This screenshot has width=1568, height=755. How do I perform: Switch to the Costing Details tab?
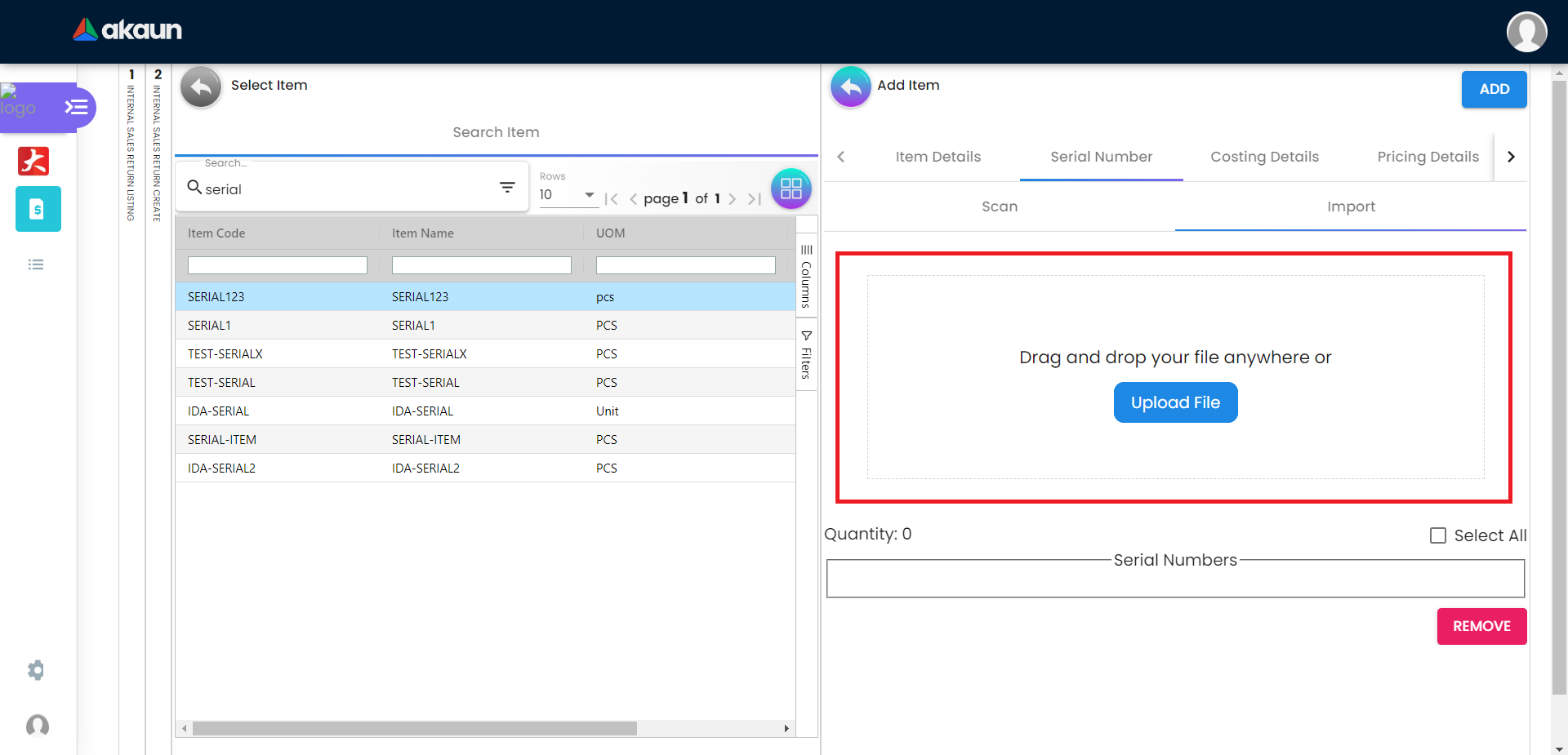1264,157
